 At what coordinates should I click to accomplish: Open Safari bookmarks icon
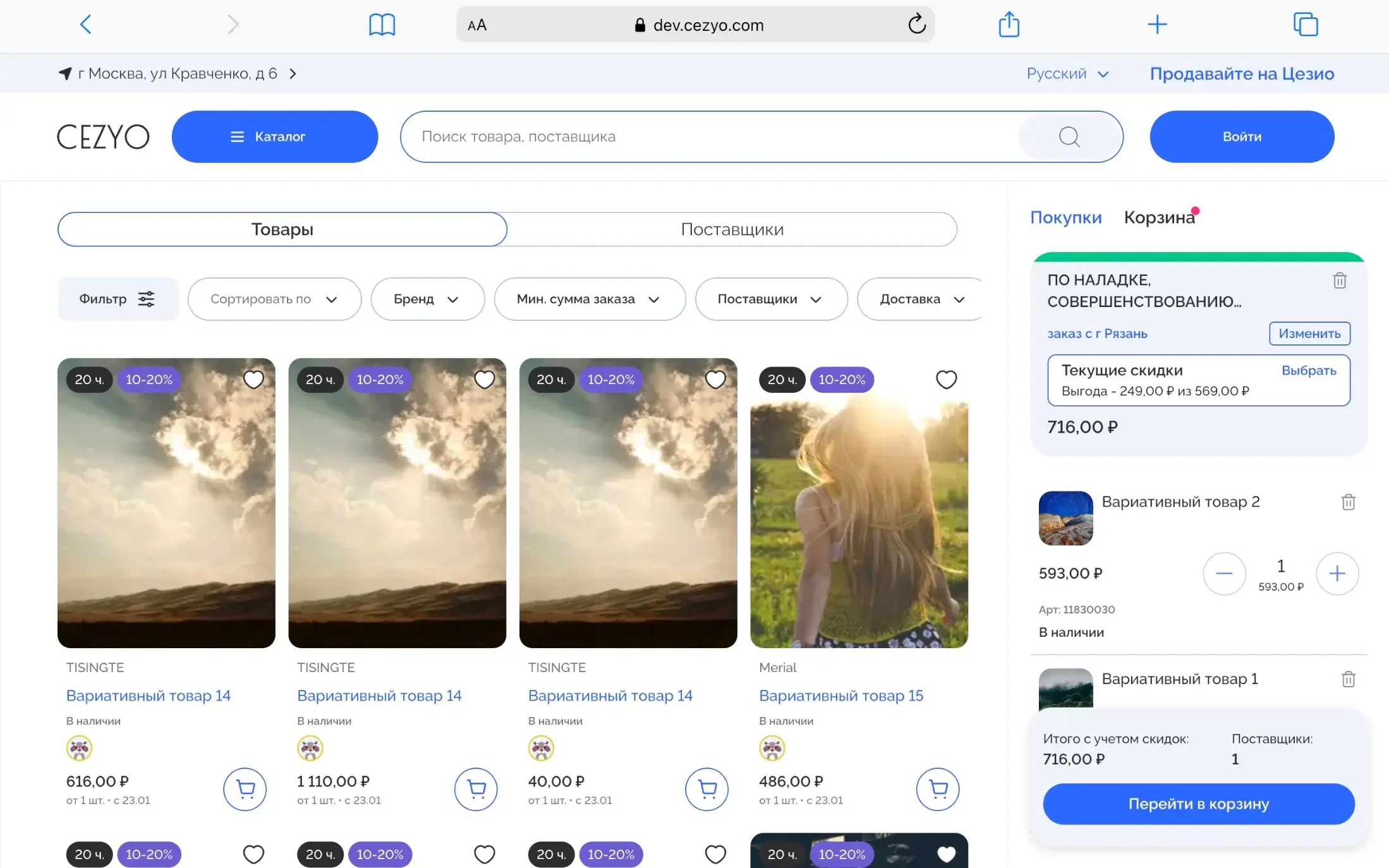(382, 25)
